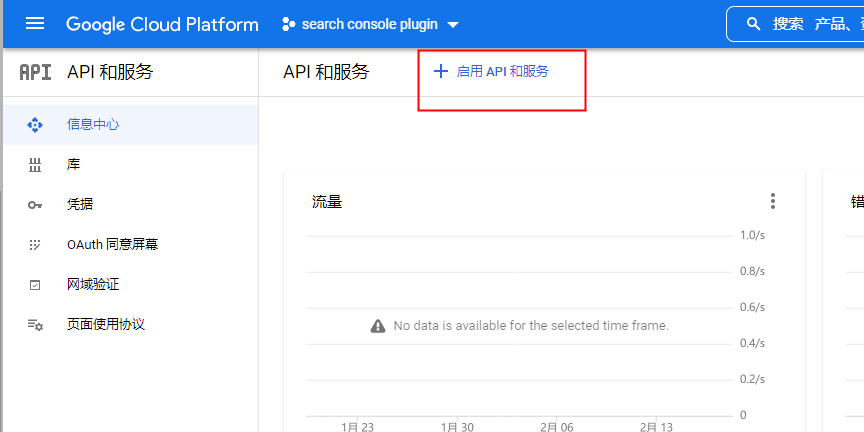Click the main page title API 和服务

click(x=326, y=72)
